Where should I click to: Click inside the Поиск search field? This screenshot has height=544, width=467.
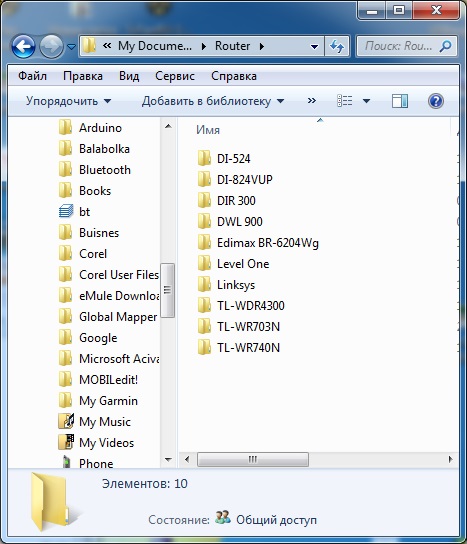click(x=399, y=46)
